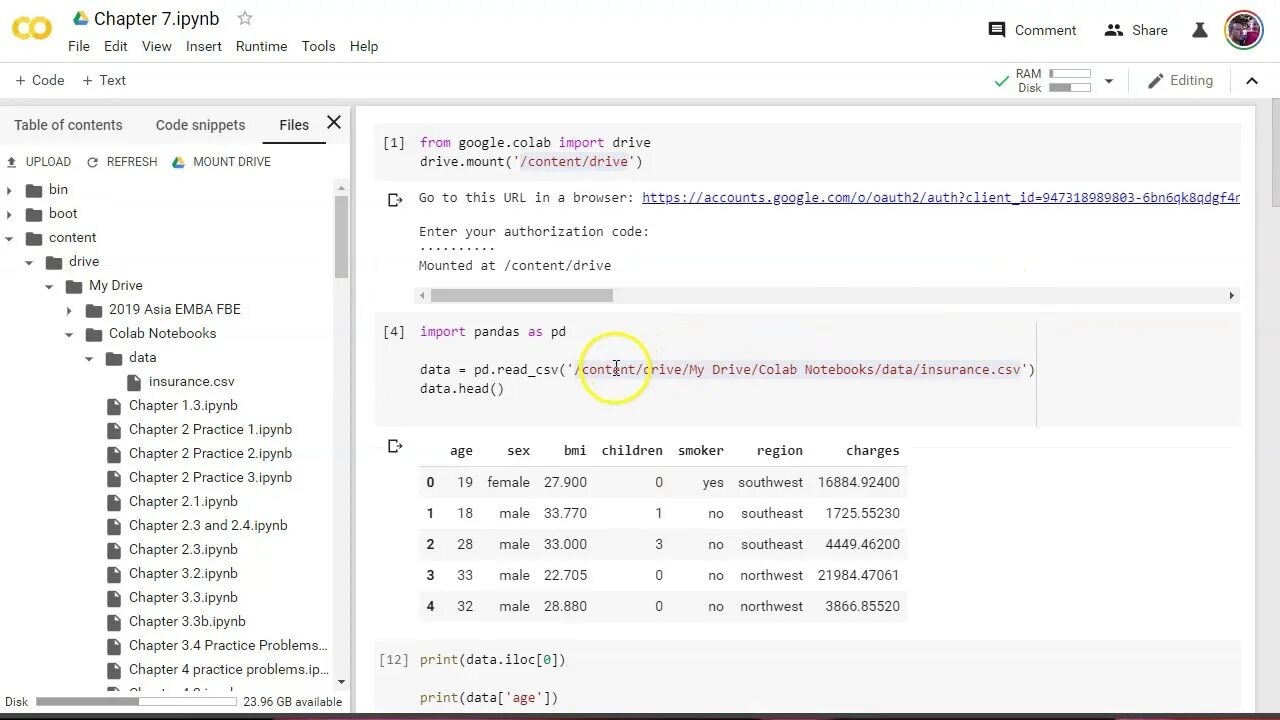Click the RAM/Disk connected checkmark indicator
The width and height of the screenshot is (1280, 720).
1001,81
